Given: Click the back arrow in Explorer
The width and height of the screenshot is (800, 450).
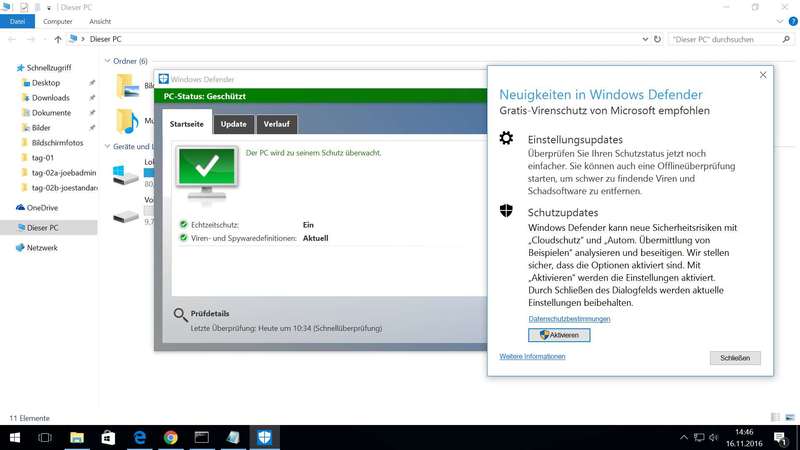Looking at the screenshot, I should coord(12,39).
